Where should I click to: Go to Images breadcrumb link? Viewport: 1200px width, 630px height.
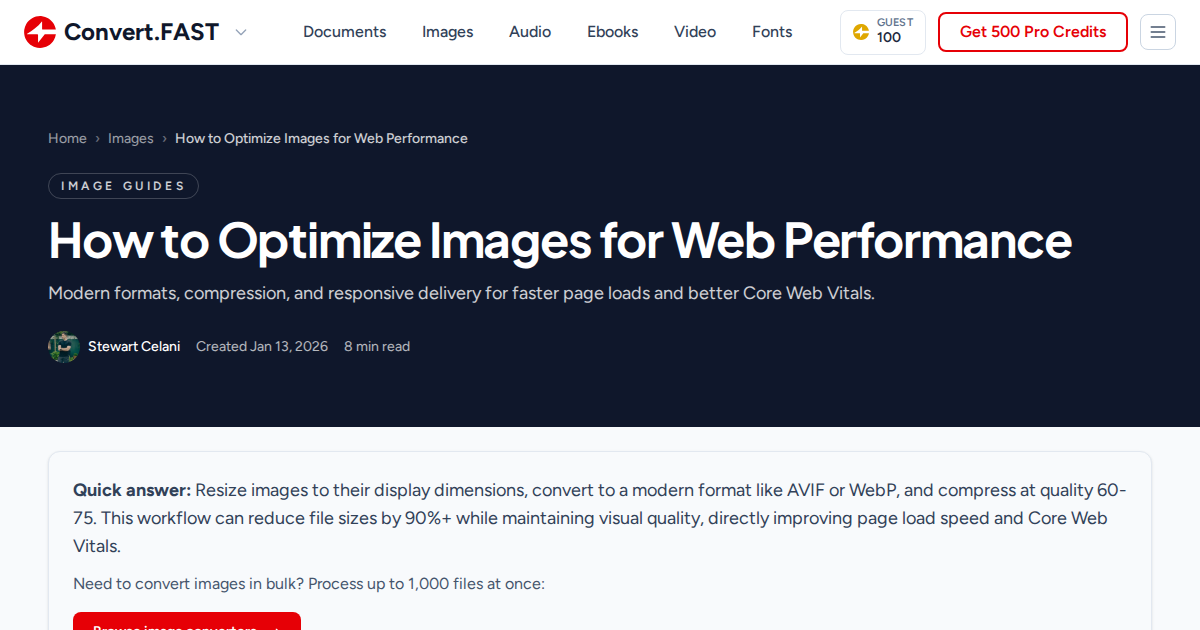click(x=131, y=139)
